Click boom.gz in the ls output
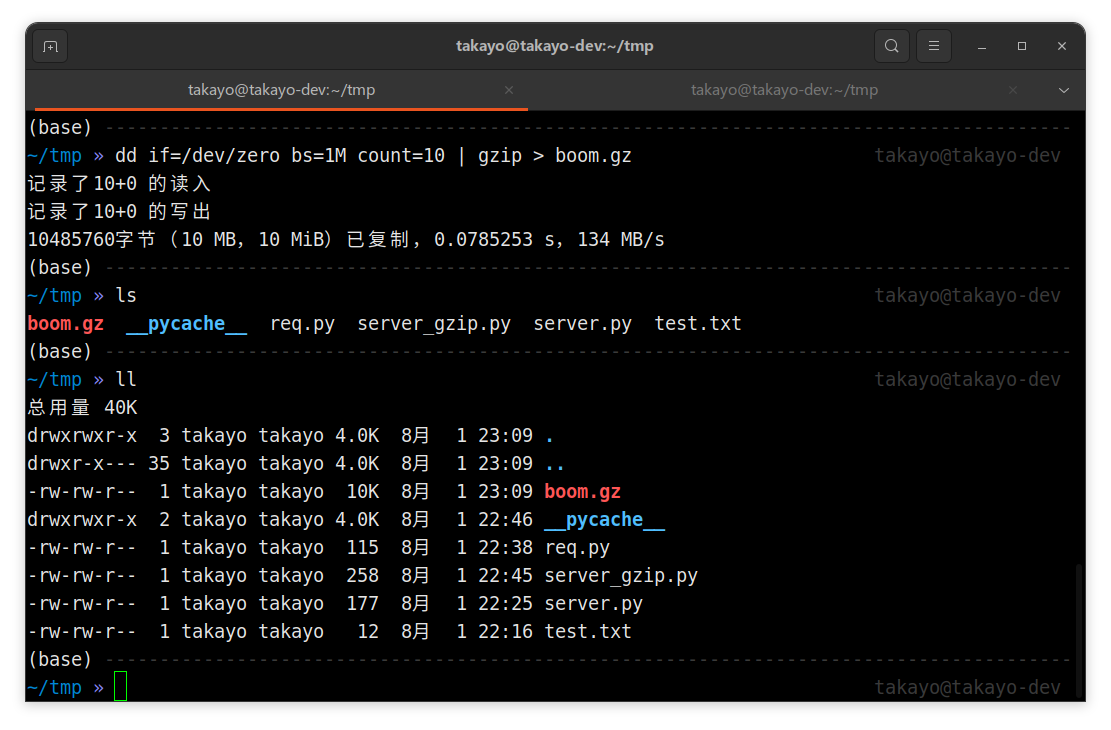This screenshot has width=1111, height=730. coord(66,324)
